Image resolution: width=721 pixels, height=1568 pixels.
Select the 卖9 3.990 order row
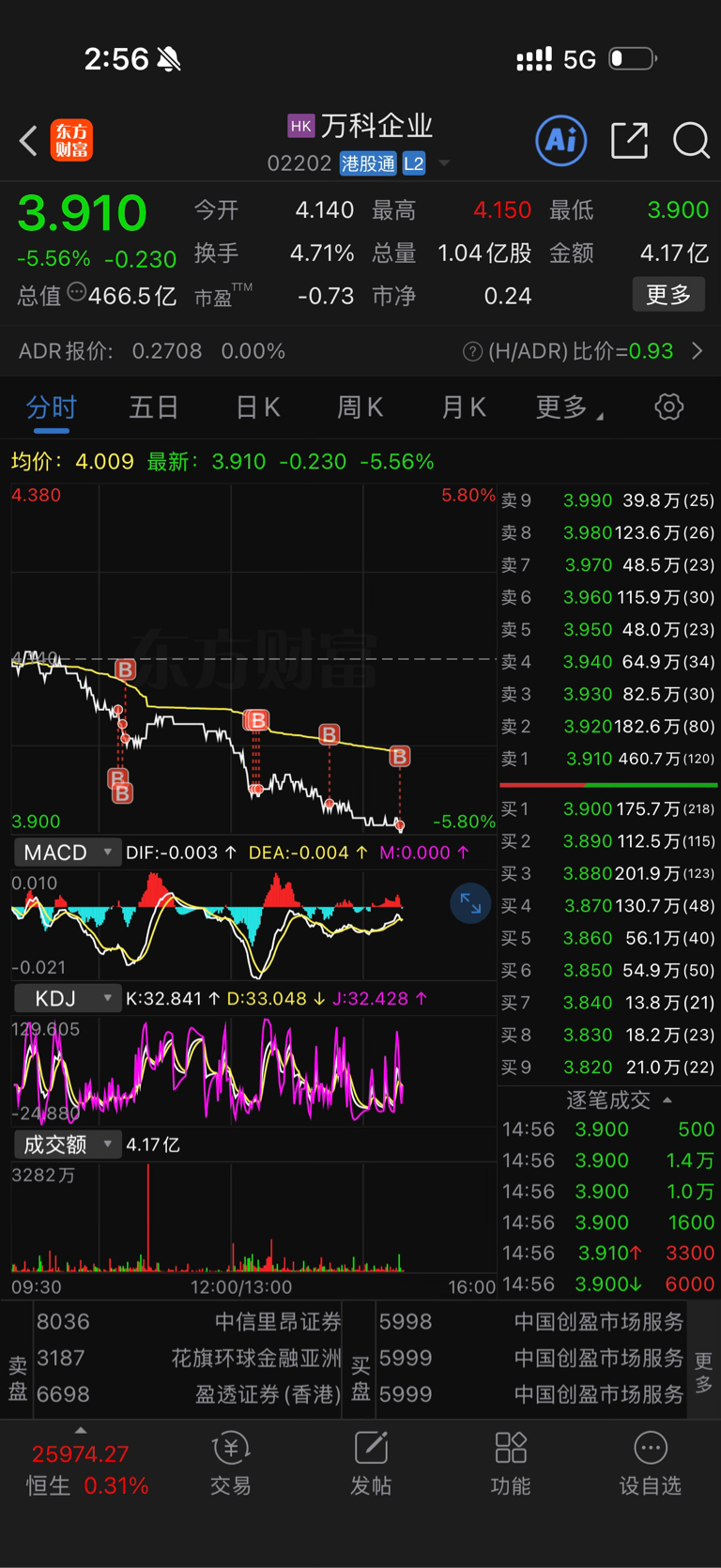coord(608,500)
